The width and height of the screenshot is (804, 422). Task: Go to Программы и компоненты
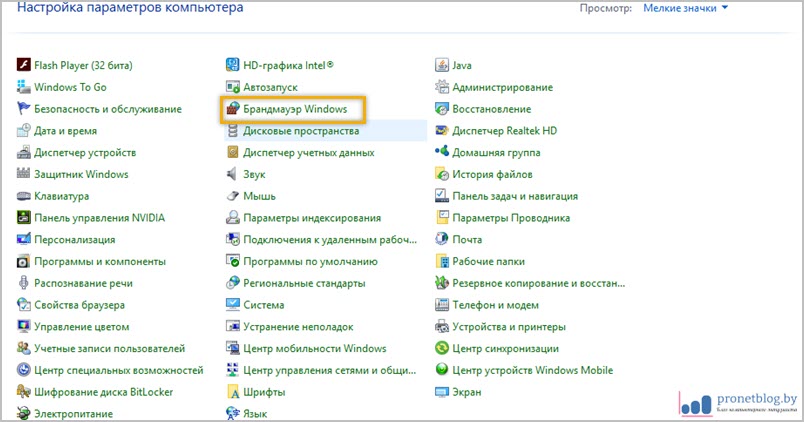100,261
